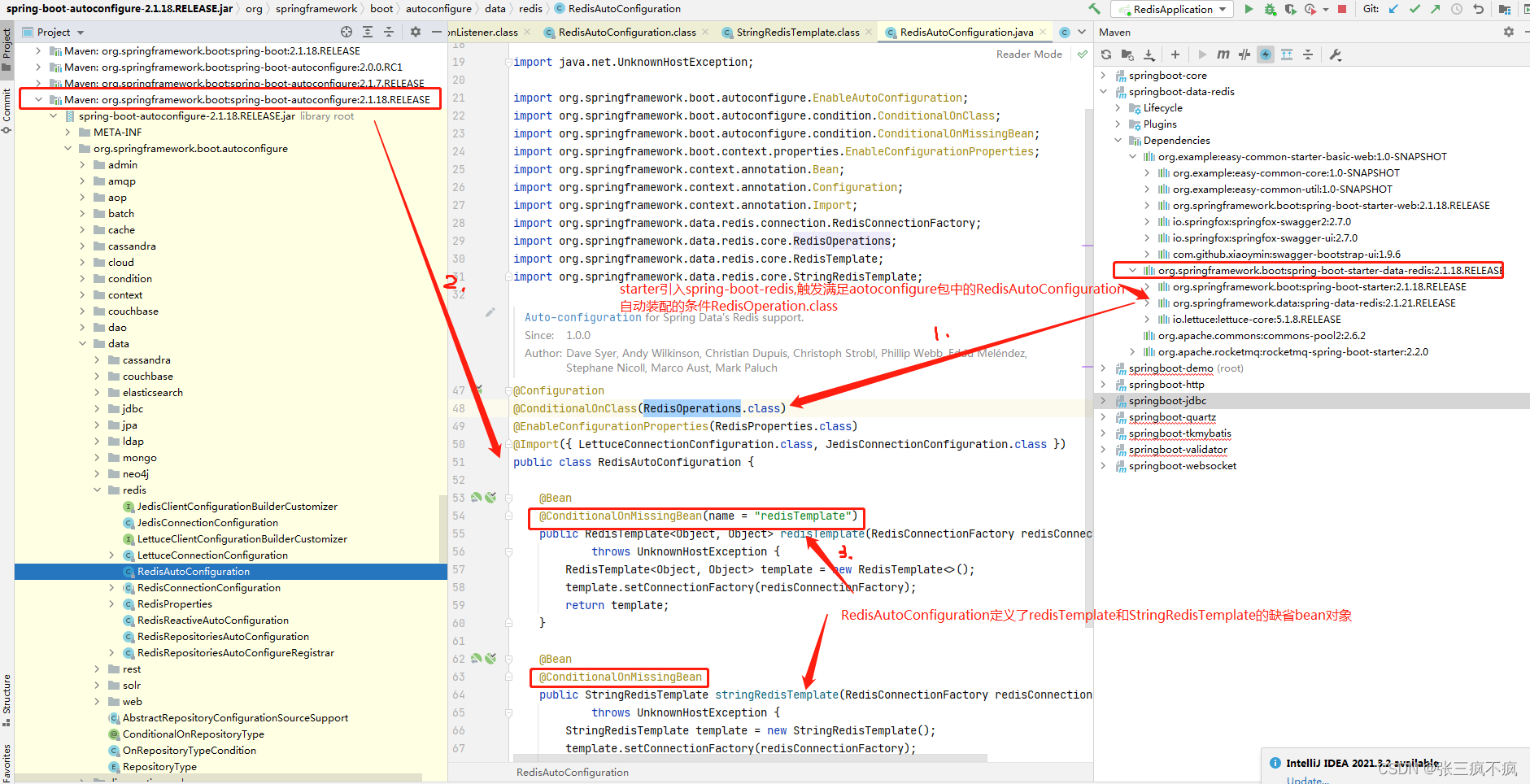This screenshot has width=1530, height=784.
Task: Expand the springboot-jdbc Maven module
Action: click(1103, 400)
